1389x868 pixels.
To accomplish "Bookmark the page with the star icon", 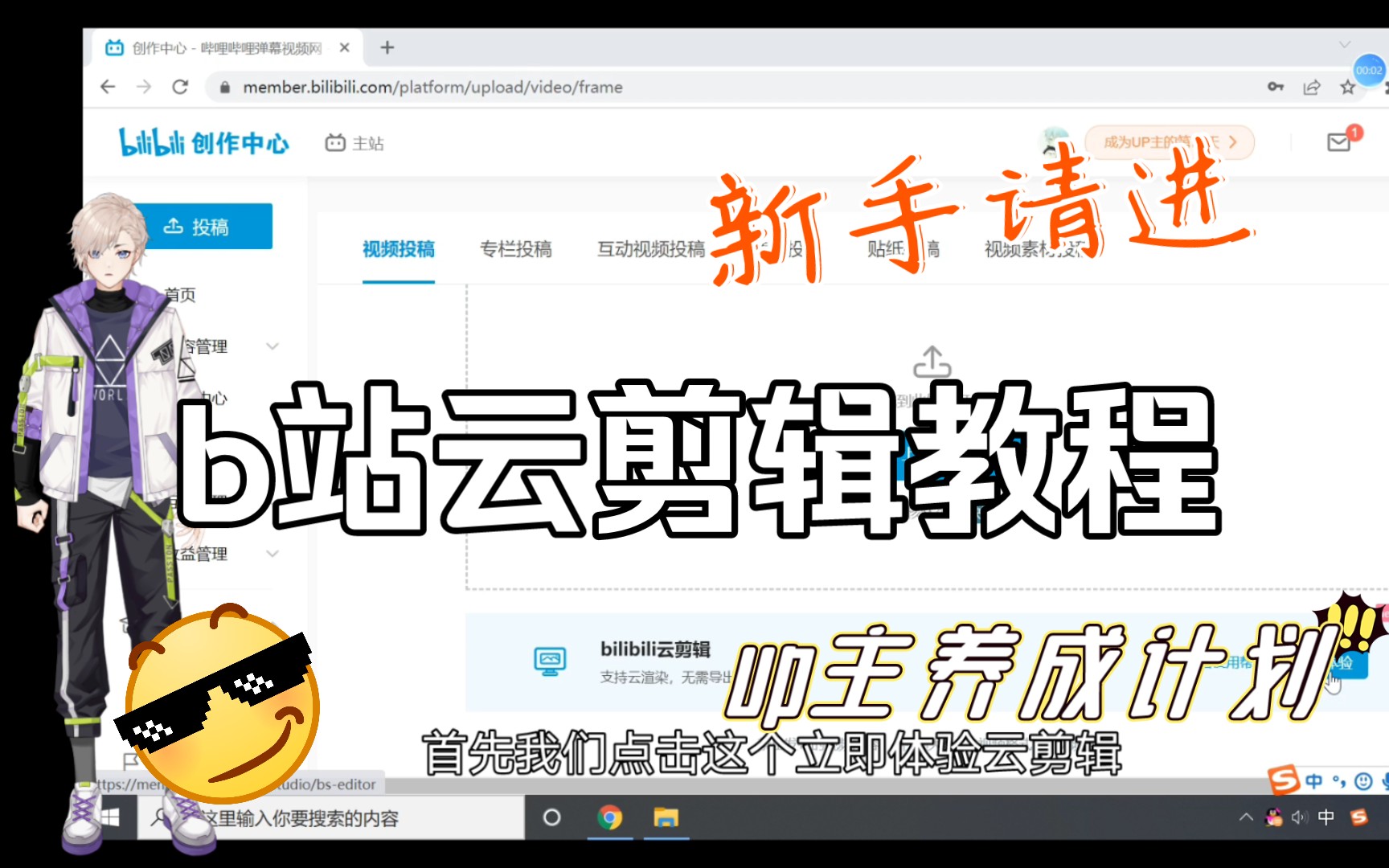I will point(1348,87).
